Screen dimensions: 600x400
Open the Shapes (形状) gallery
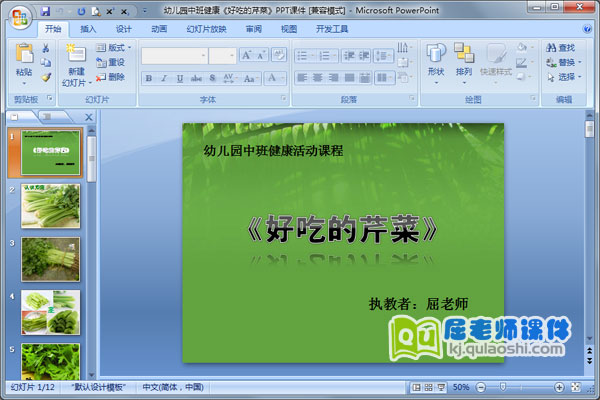(436, 64)
